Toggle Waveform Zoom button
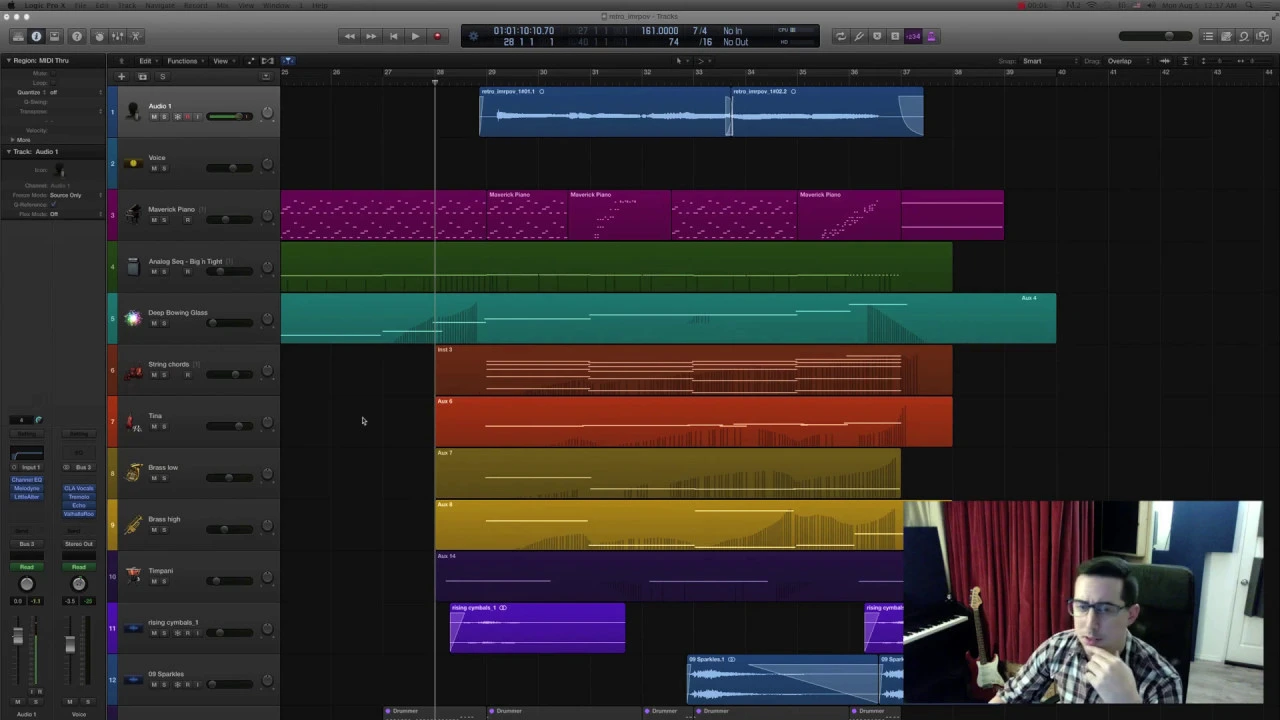The height and width of the screenshot is (720, 1280). [x=1165, y=61]
